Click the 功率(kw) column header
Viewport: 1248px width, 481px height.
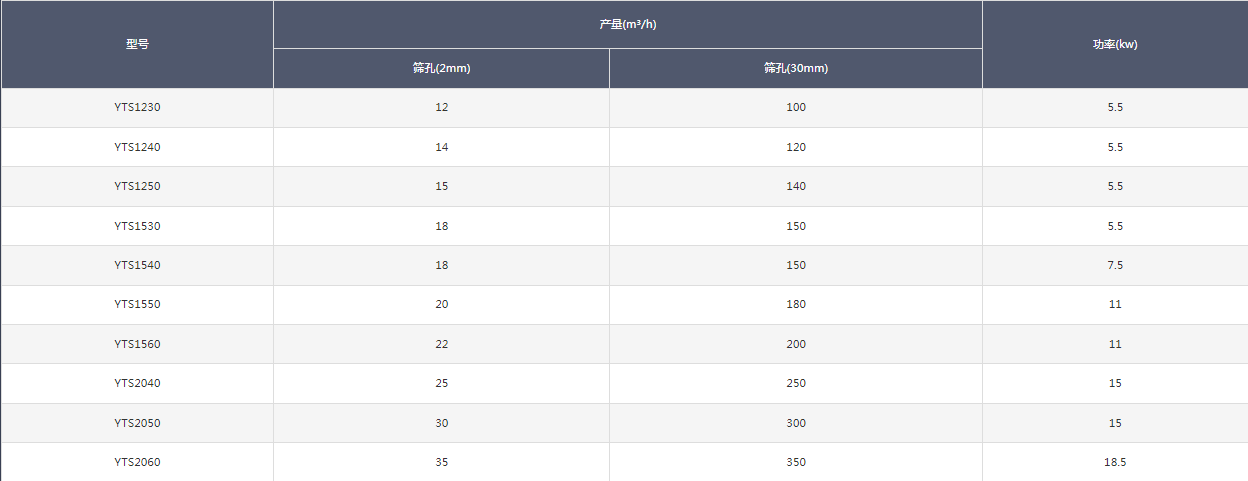1115,45
